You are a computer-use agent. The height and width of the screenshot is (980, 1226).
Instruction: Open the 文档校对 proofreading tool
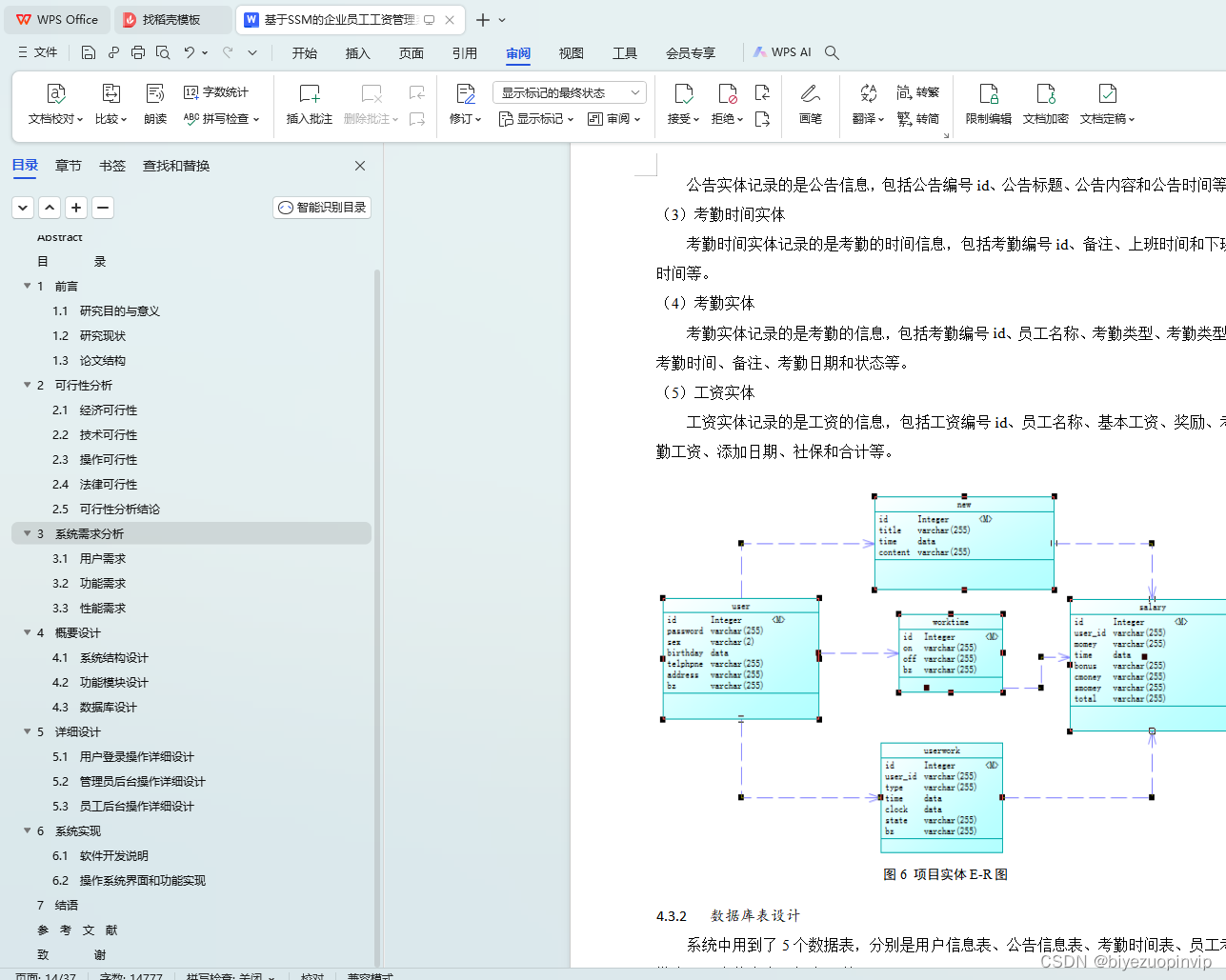pyautogui.click(x=55, y=105)
